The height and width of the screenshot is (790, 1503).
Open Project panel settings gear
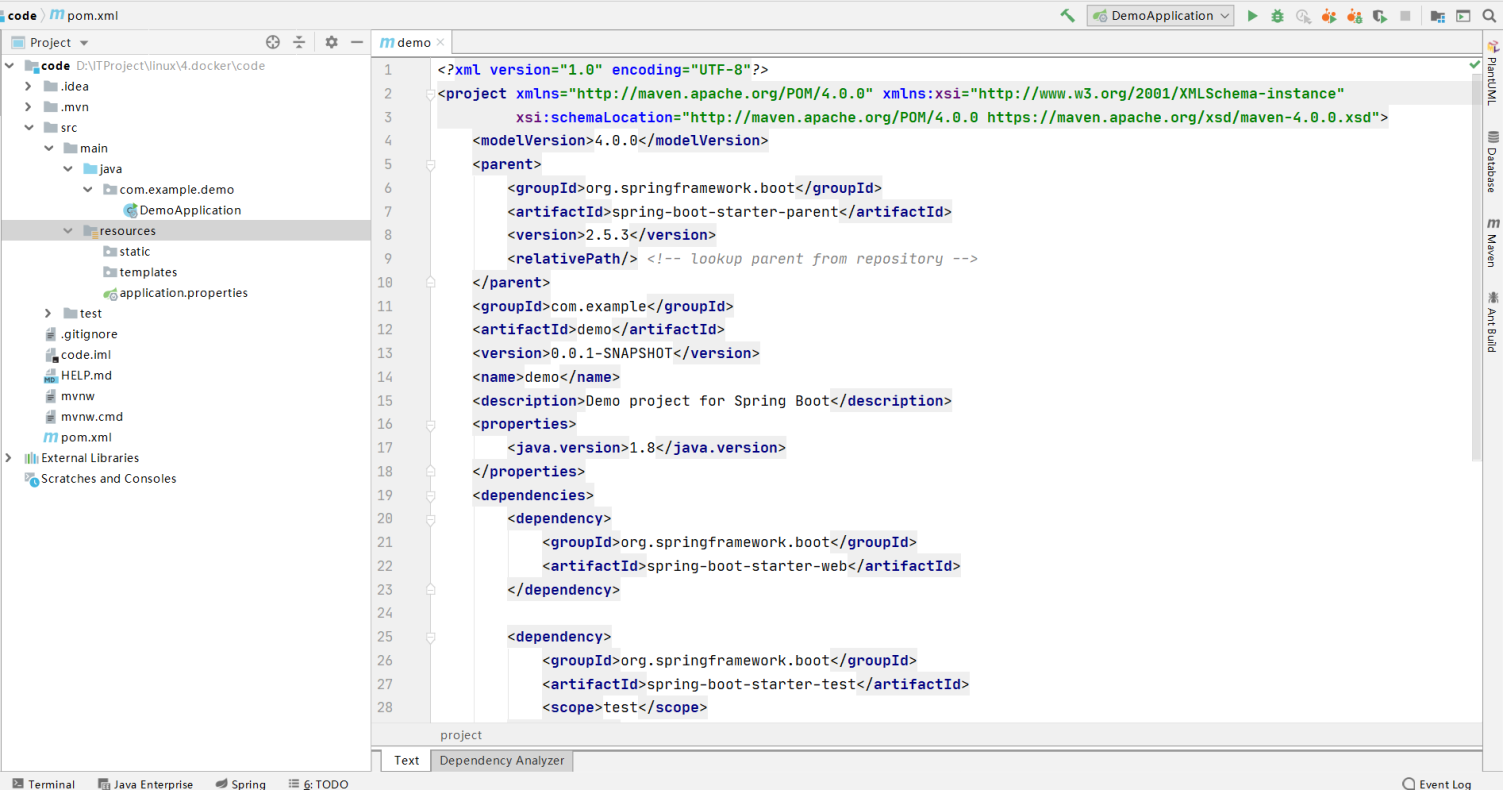pos(332,42)
